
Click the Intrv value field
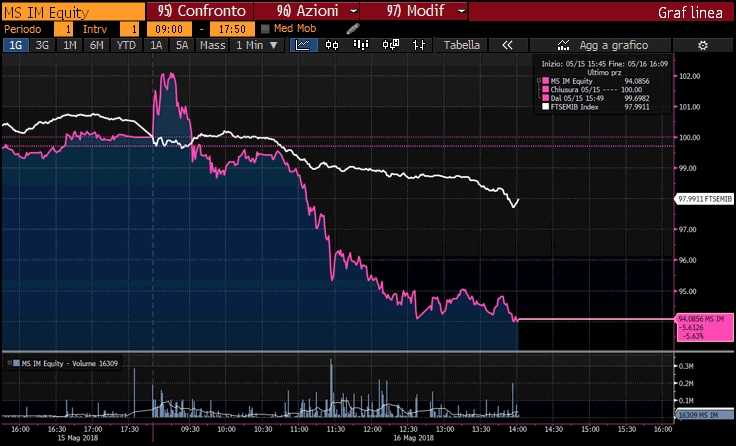coord(130,29)
